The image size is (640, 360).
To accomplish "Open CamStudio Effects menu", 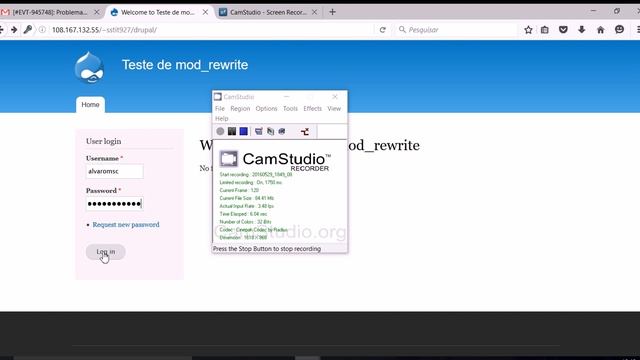I will tap(312, 109).
